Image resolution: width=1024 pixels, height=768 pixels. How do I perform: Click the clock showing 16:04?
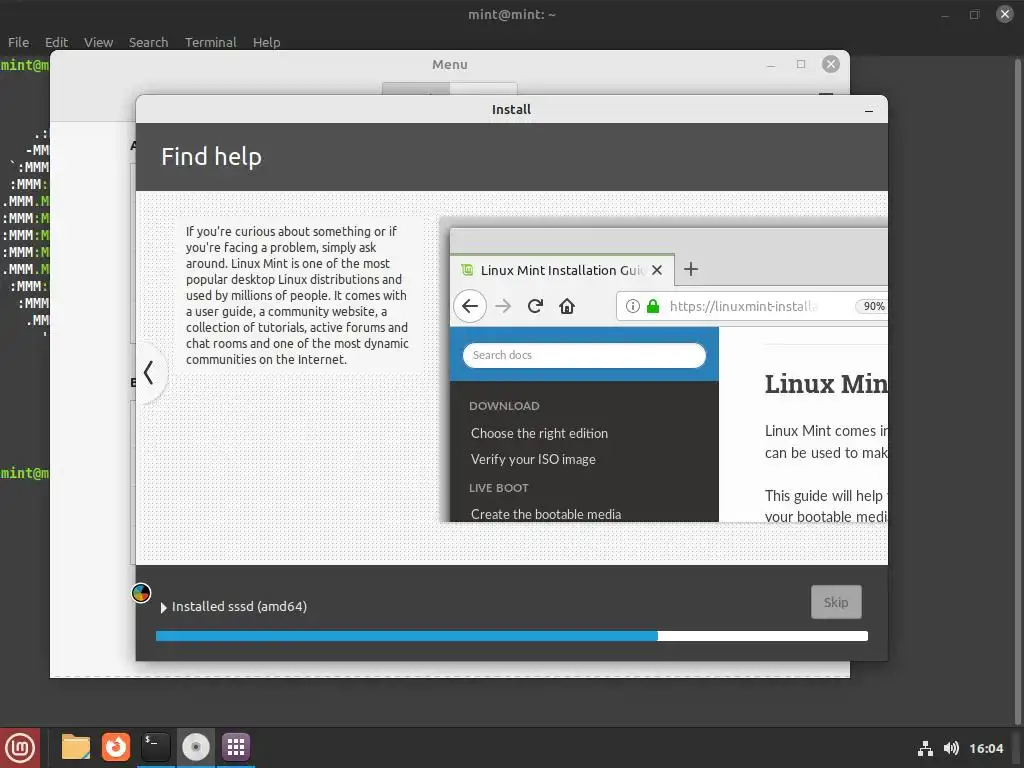pos(985,748)
